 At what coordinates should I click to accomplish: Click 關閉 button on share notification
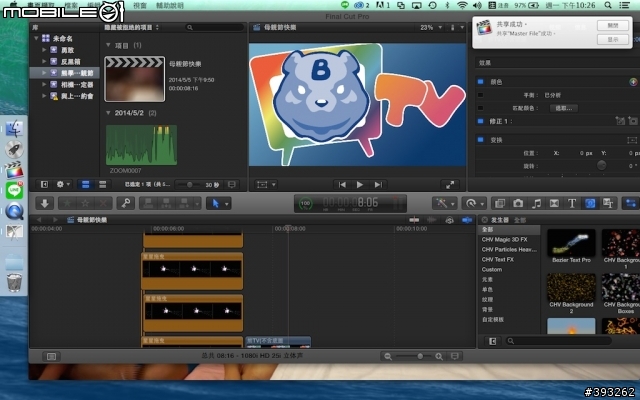coord(613,25)
